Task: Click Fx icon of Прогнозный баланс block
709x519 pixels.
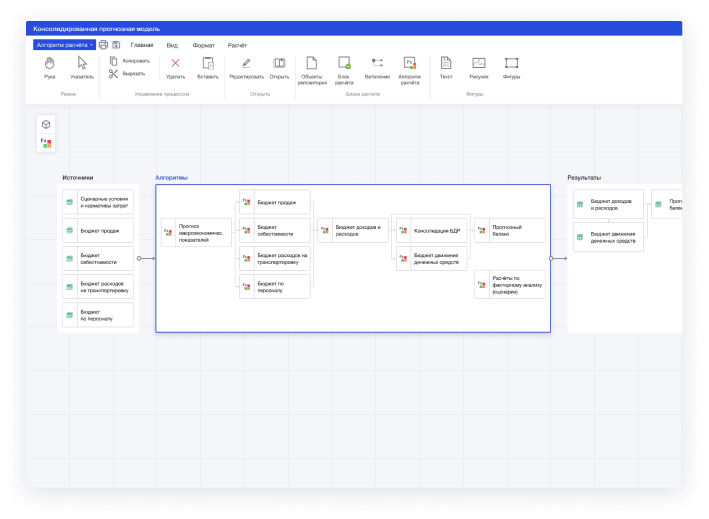Action: 482,231
